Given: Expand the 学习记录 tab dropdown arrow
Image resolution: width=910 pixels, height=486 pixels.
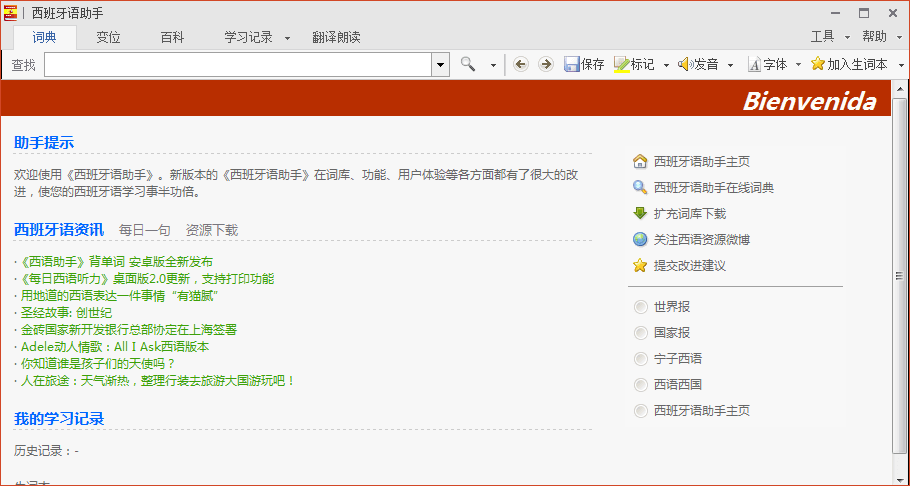Looking at the screenshot, I should 287,38.
